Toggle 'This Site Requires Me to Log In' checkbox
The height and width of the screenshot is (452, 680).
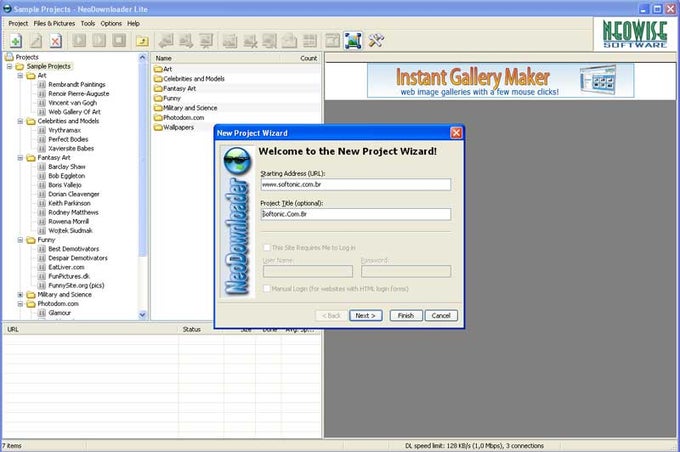tap(267, 248)
